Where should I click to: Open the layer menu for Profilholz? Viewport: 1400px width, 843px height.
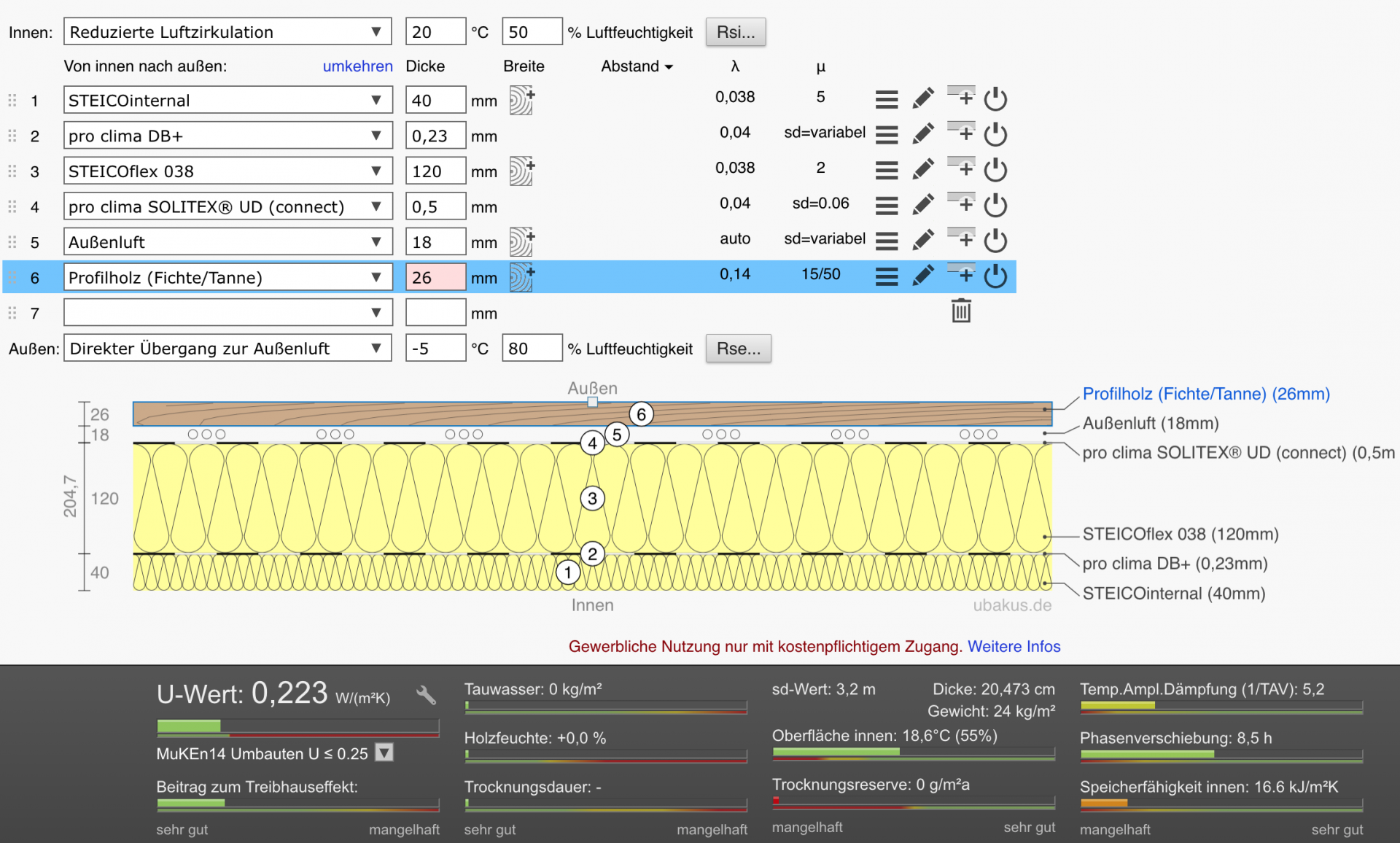point(887,276)
